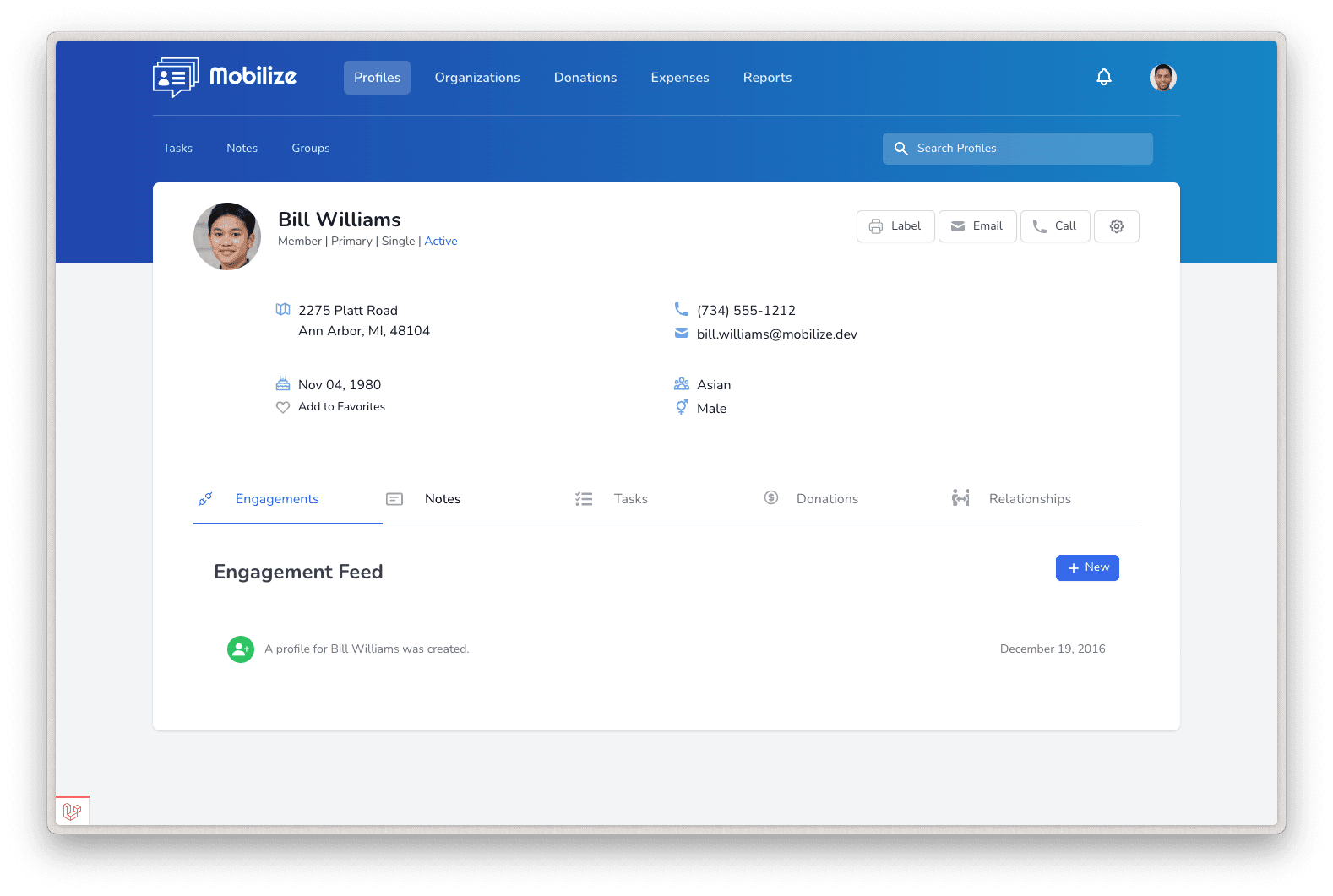Click the Tasks tab checklist icon
Screen dimensions: 1333x896
[x=584, y=499]
